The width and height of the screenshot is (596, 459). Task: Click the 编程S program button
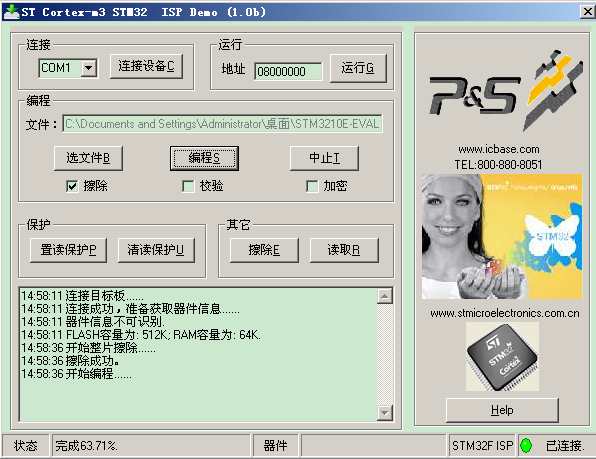pyautogui.click(x=204, y=158)
